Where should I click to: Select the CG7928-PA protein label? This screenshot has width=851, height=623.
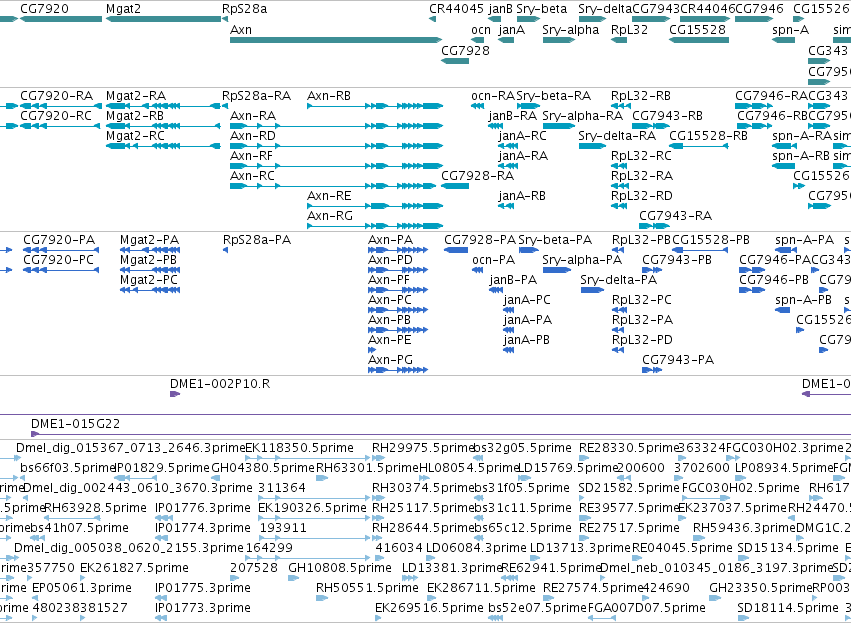(480, 240)
